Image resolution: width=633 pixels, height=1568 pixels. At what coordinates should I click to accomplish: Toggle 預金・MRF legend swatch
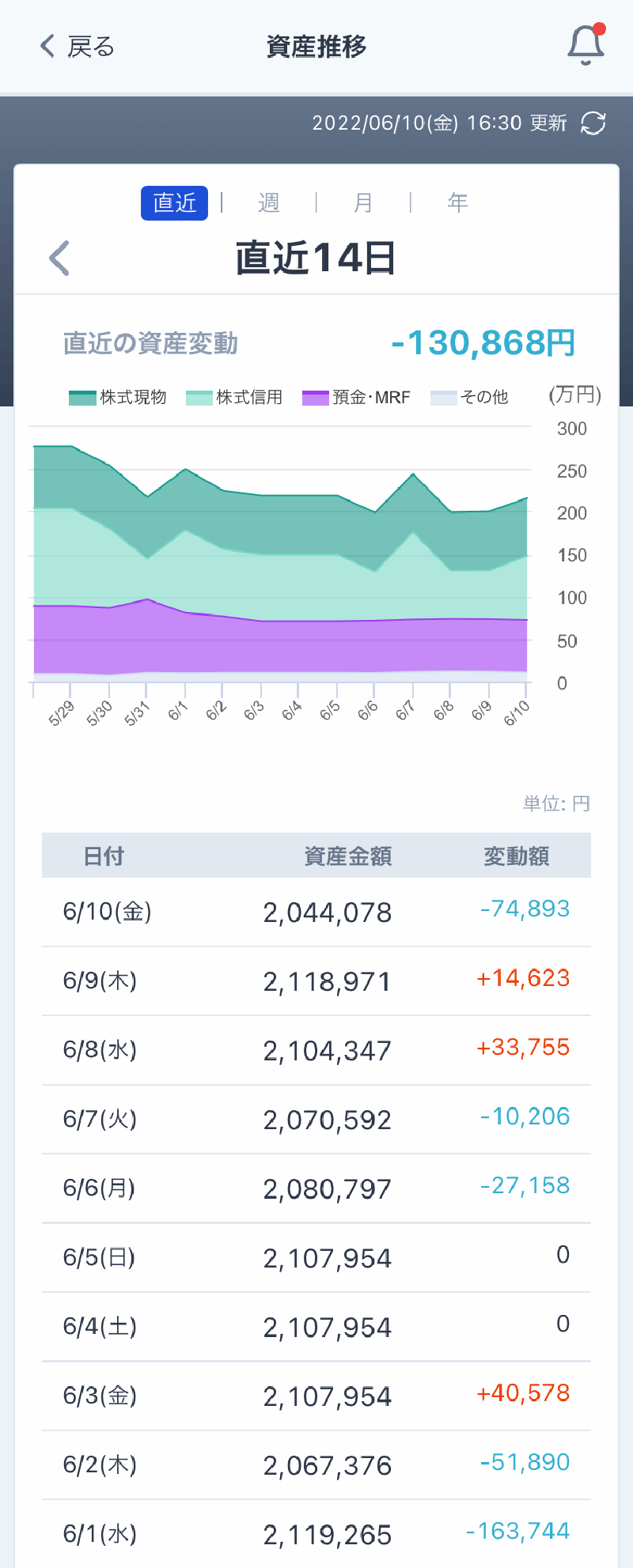[315, 397]
